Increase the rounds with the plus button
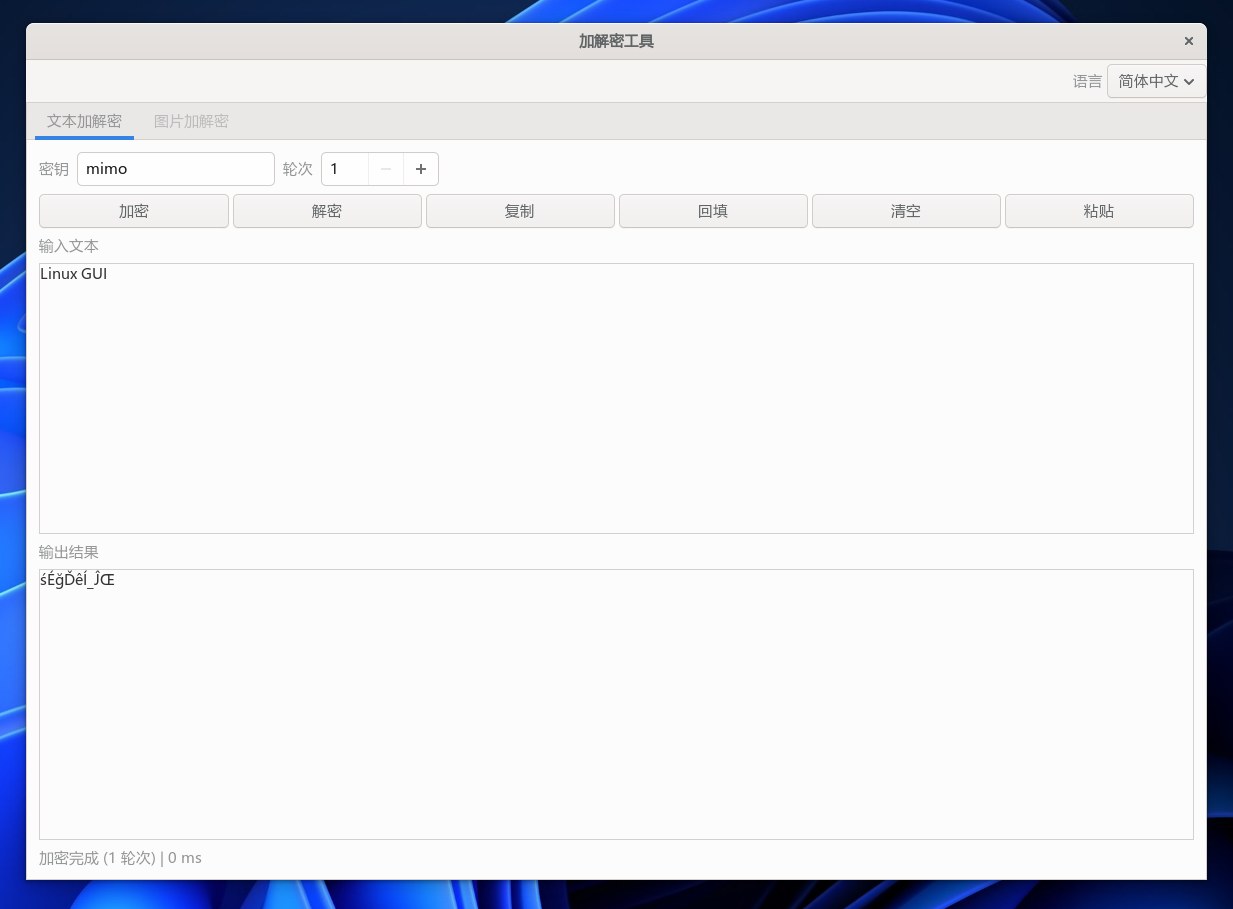1233x909 pixels. point(421,169)
